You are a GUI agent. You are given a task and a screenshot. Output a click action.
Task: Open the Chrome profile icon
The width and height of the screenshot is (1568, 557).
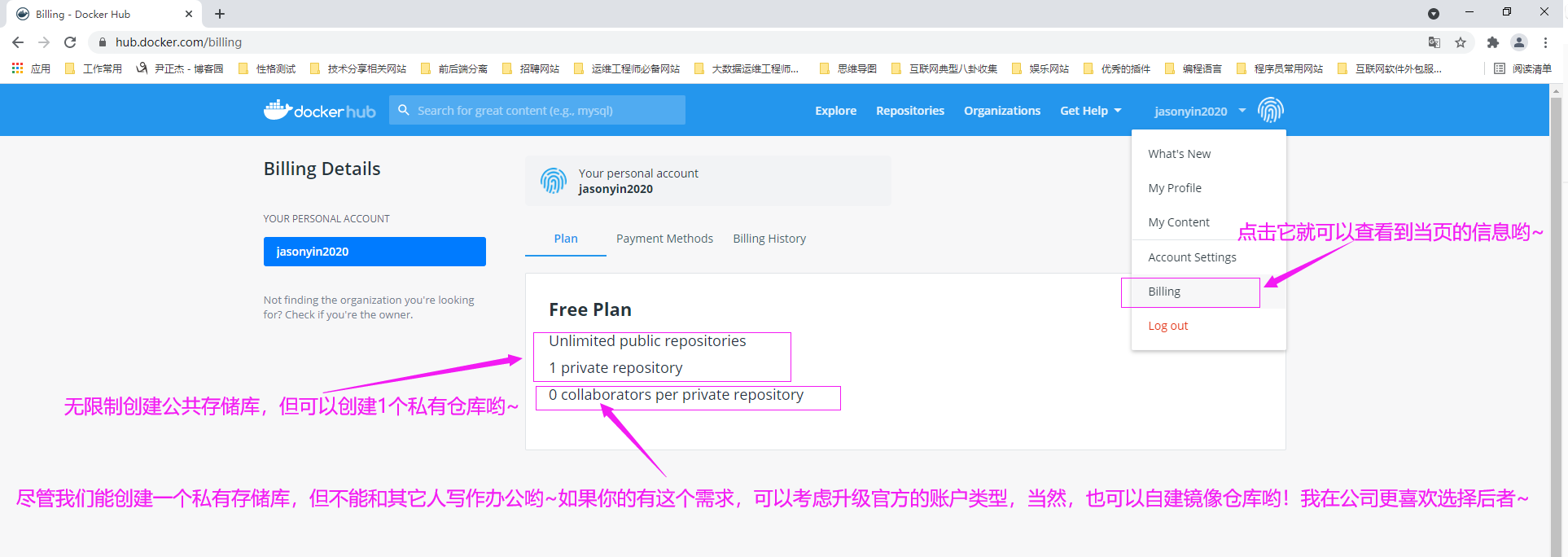click(x=1518, y=42)
